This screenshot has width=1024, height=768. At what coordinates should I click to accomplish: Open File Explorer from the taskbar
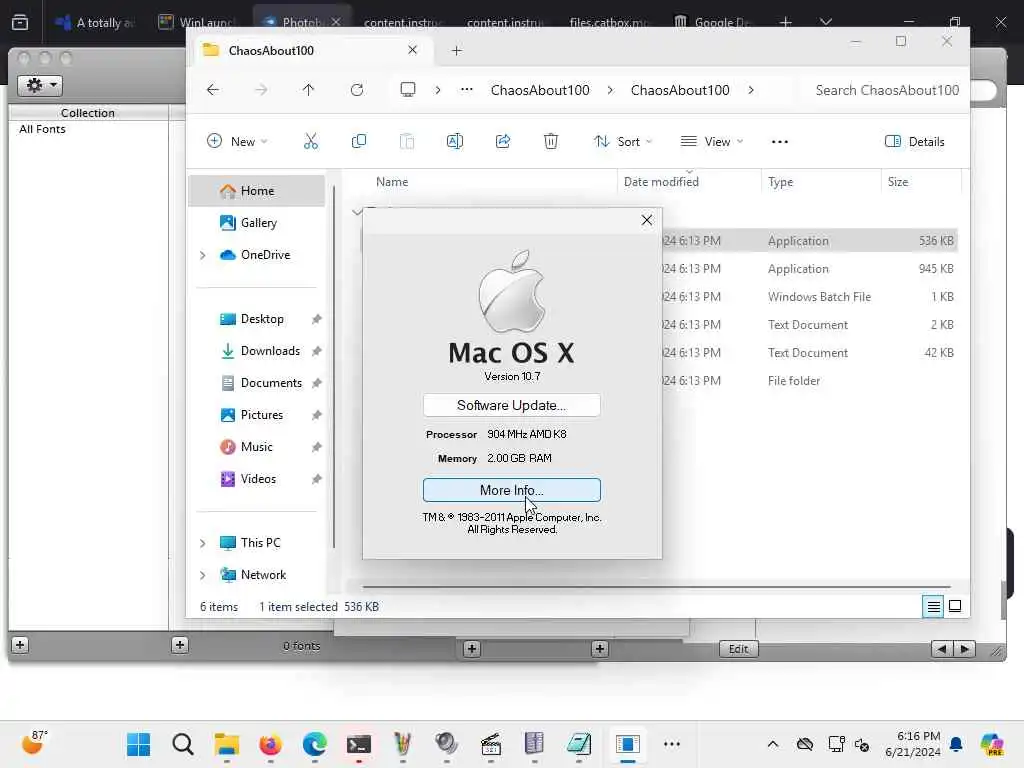point(227,744)
